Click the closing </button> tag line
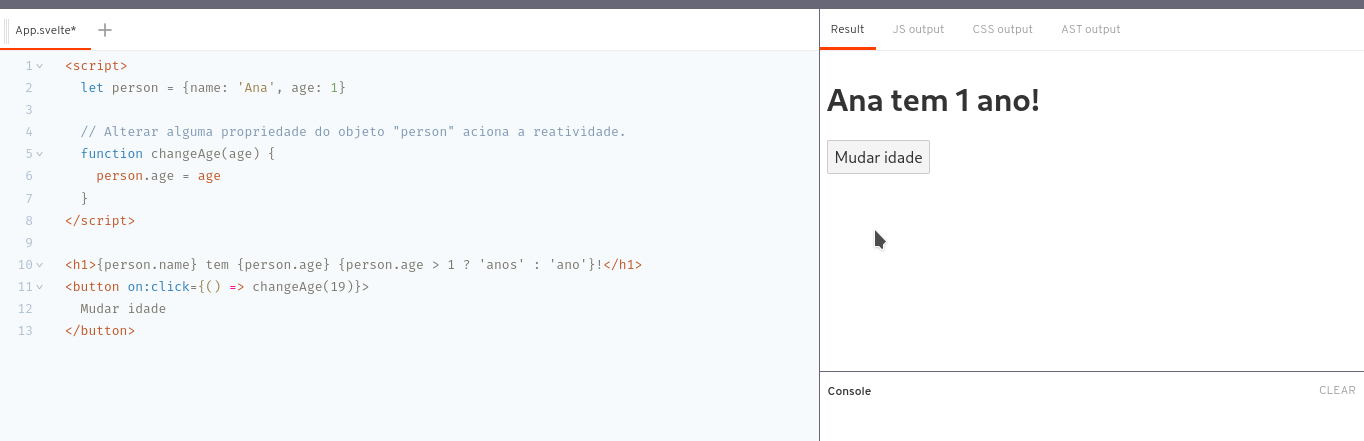This screenshot has width=1364, height=441. pyautogui.click(x=100, y=331)
